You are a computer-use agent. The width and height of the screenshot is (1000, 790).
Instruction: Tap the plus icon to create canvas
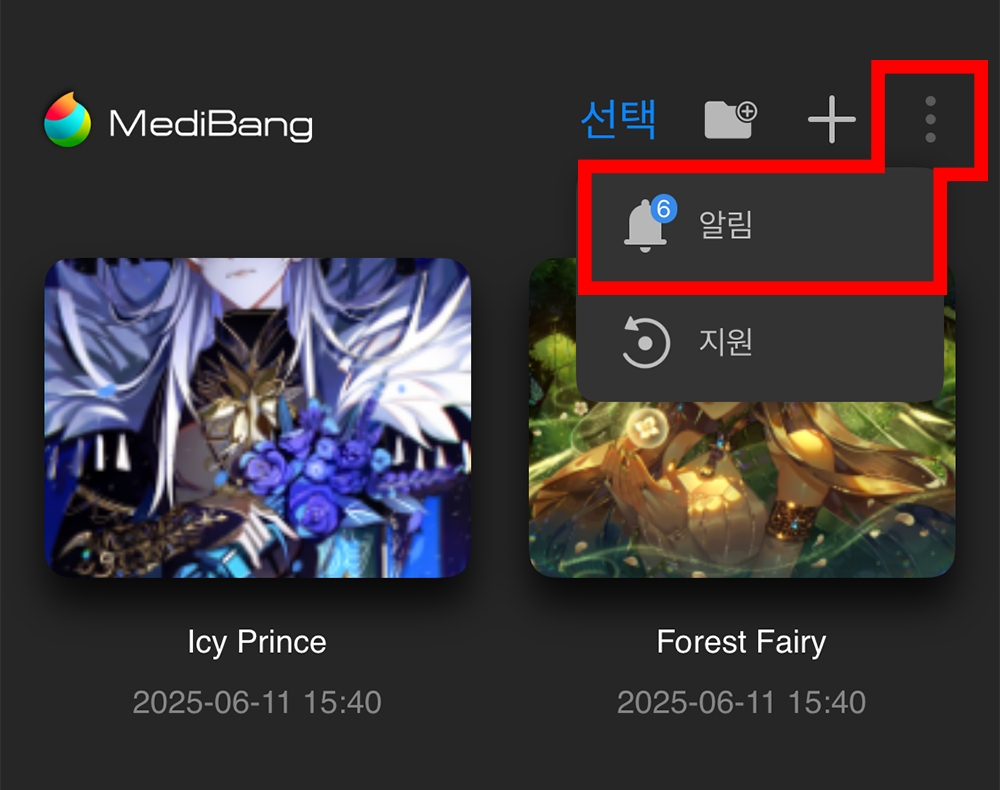click(831, 119)
